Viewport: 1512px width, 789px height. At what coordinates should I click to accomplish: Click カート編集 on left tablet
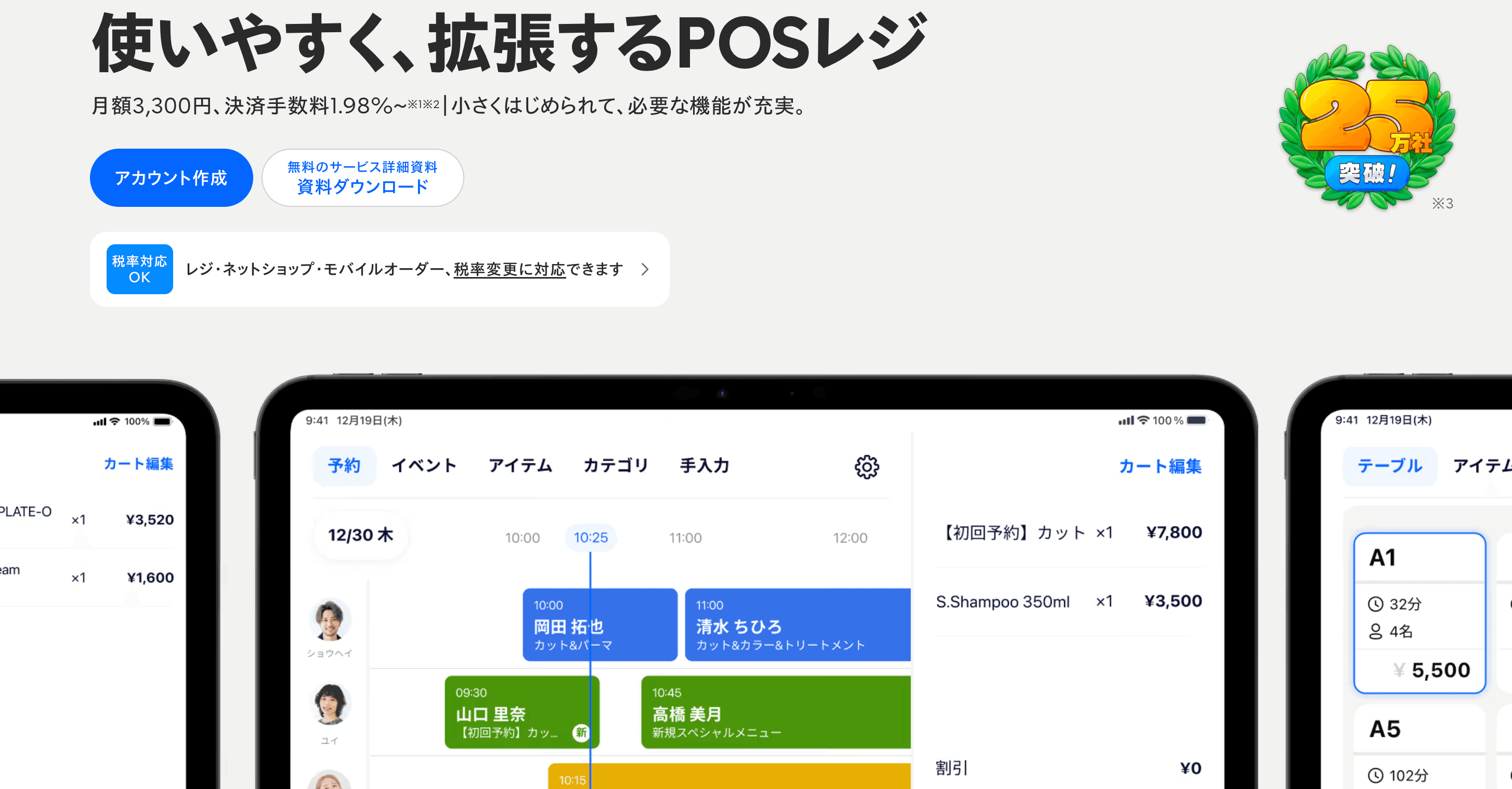138,464
